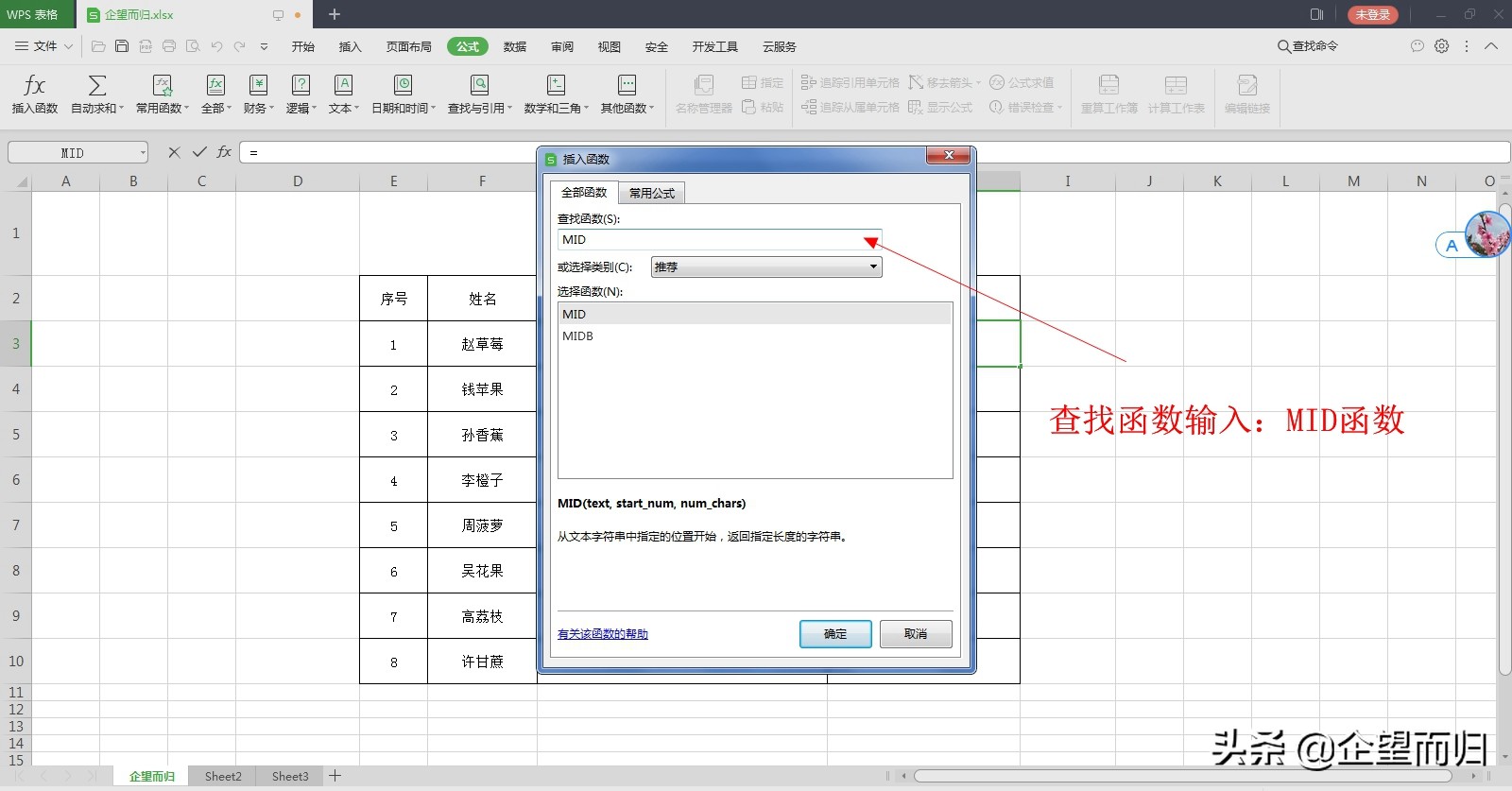The image size is (1512, 791).
Task: Open the All functions (全部) icon
Action: pos(215,85)
